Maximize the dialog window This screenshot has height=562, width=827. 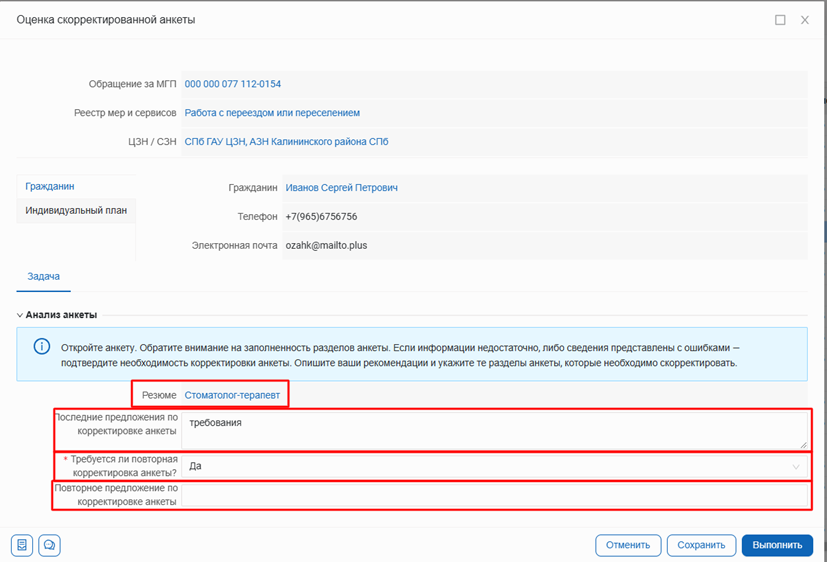(x=780, y=20)
